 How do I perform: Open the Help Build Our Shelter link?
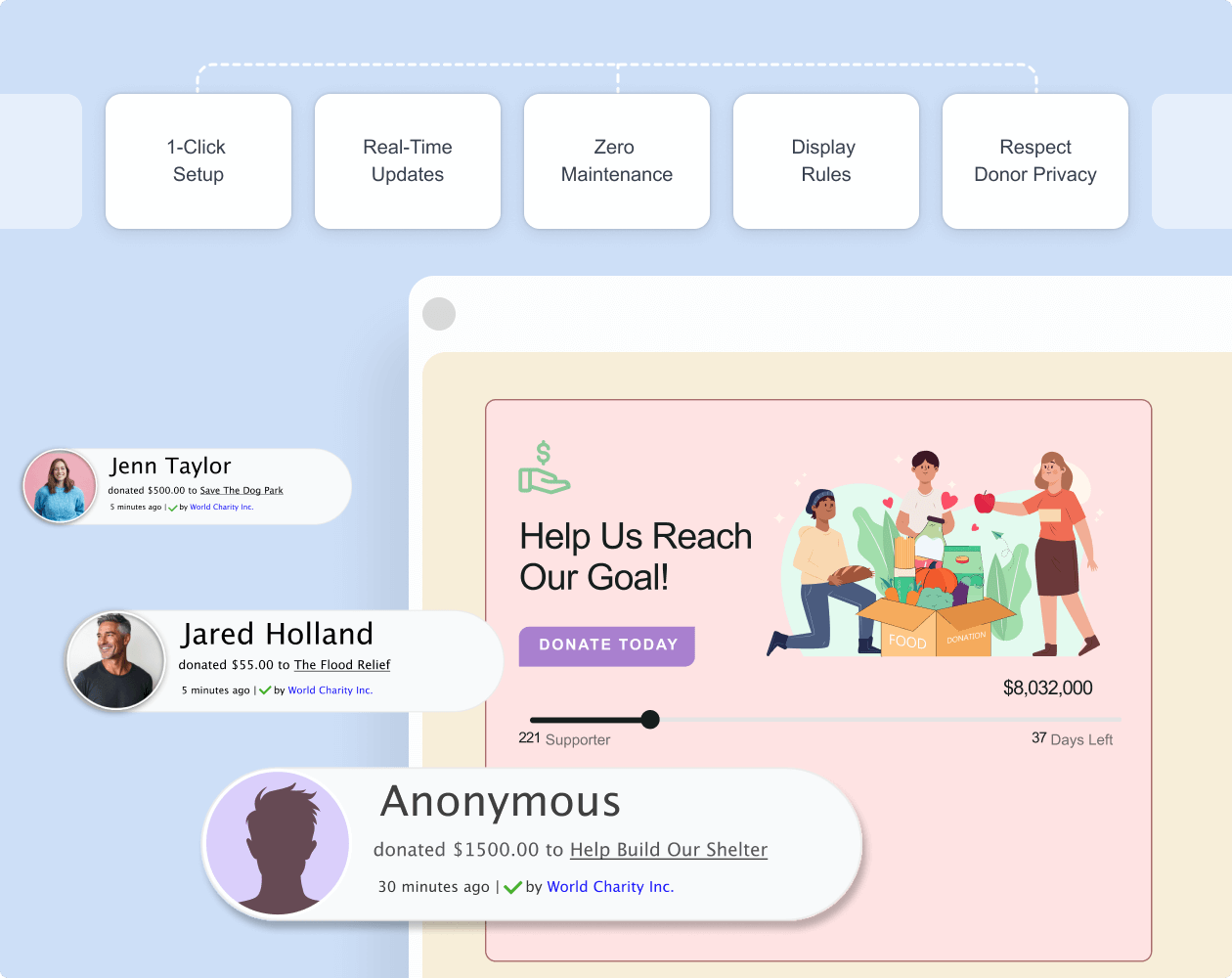click(668, 850)
